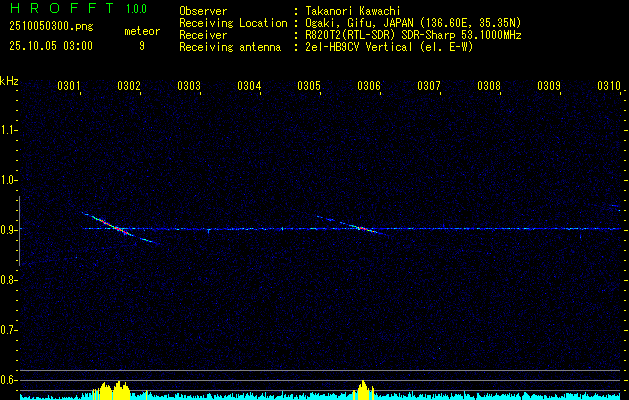This screenshot has width=629, height=400.
Task: Click the meteor label
Action: pos(142,31)
